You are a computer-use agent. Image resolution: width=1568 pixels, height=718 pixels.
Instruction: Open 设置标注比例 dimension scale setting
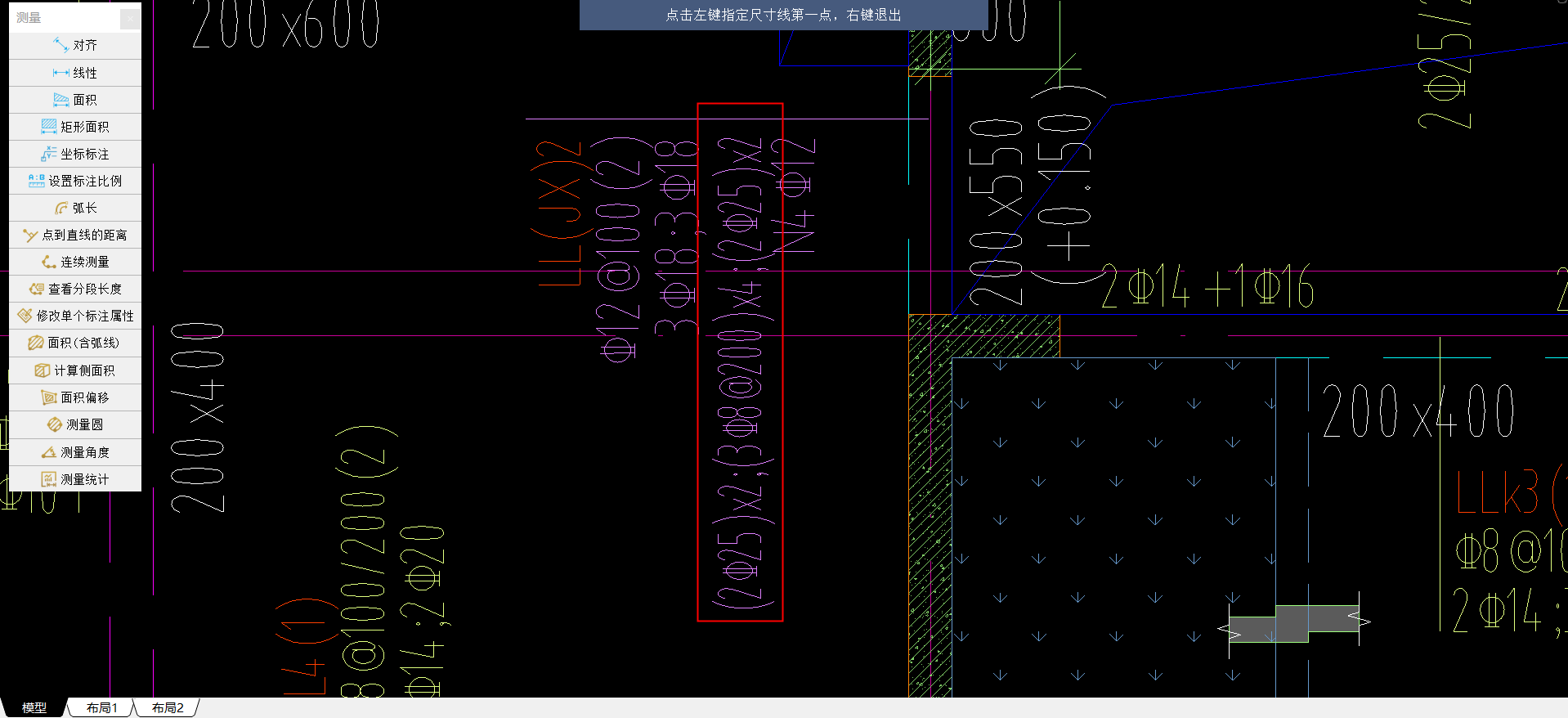(x=75, y=181)
